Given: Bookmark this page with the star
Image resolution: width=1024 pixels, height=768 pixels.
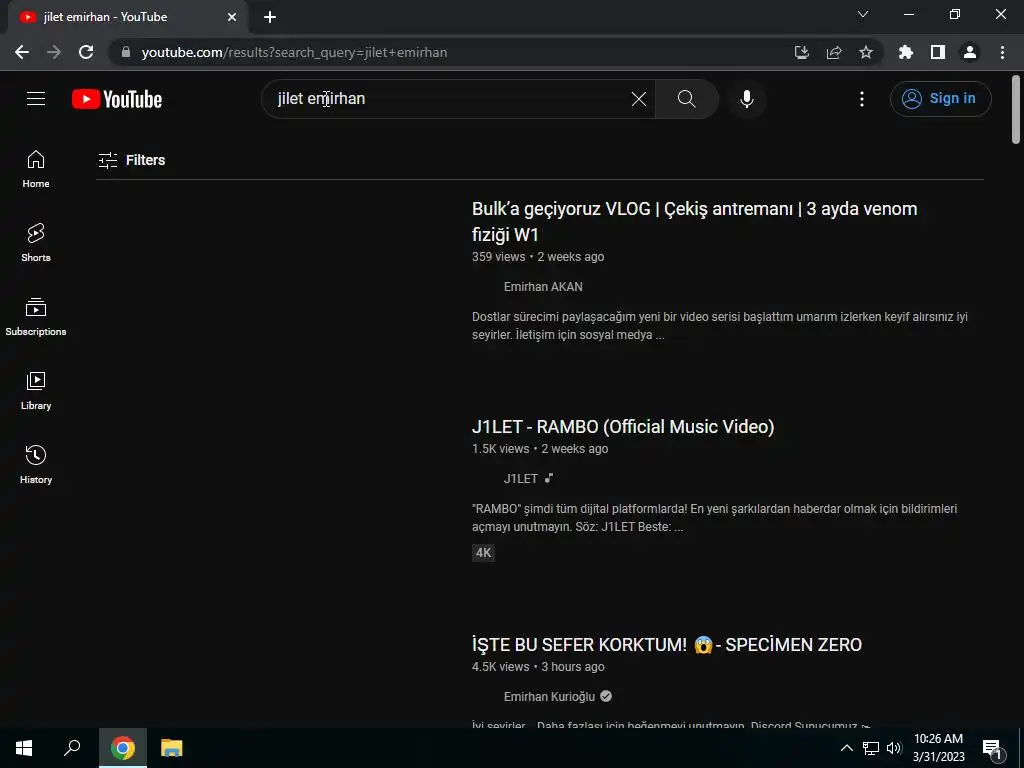Looking at the screenshot, I should 866,52.
